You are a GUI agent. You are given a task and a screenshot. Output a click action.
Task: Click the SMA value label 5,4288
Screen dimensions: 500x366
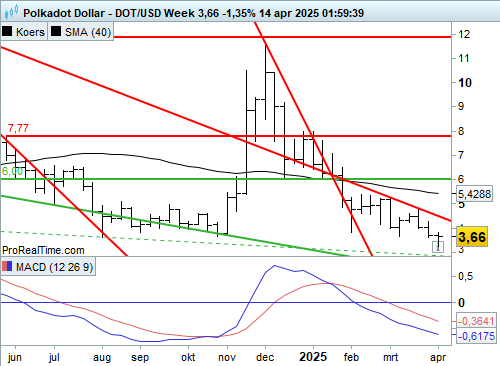(474, 194)
